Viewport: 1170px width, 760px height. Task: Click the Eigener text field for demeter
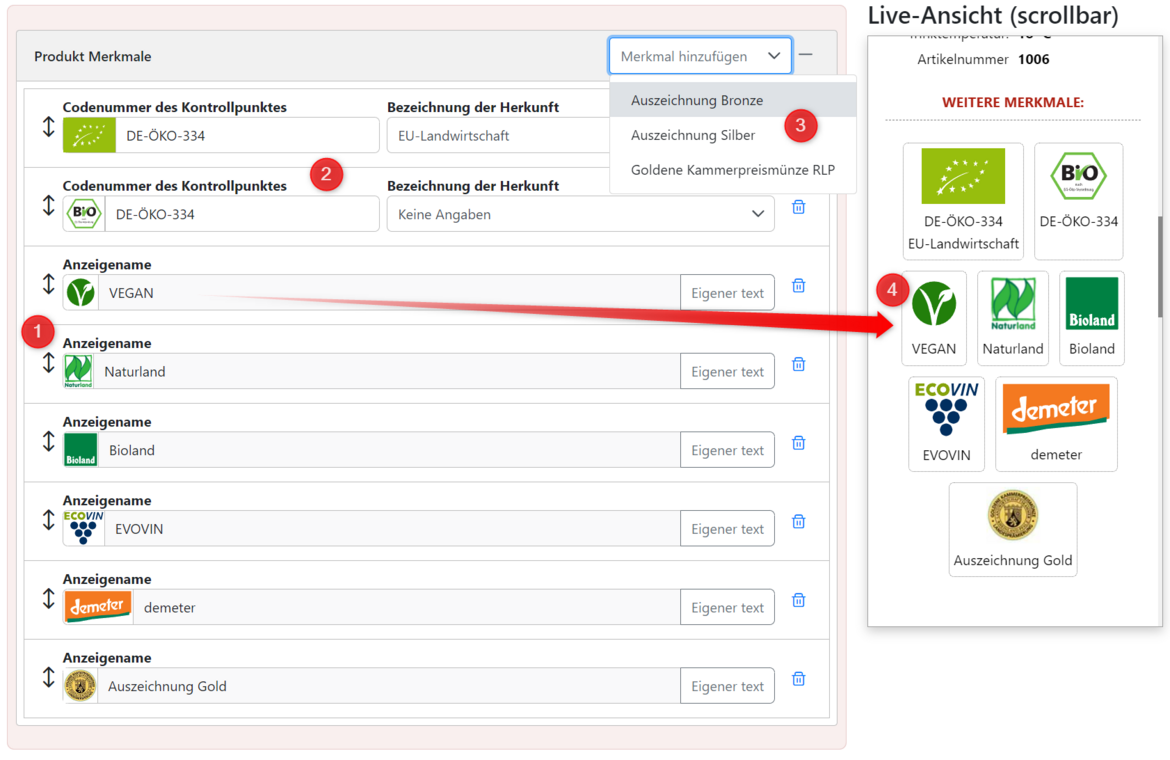click(x=728, y=608)
